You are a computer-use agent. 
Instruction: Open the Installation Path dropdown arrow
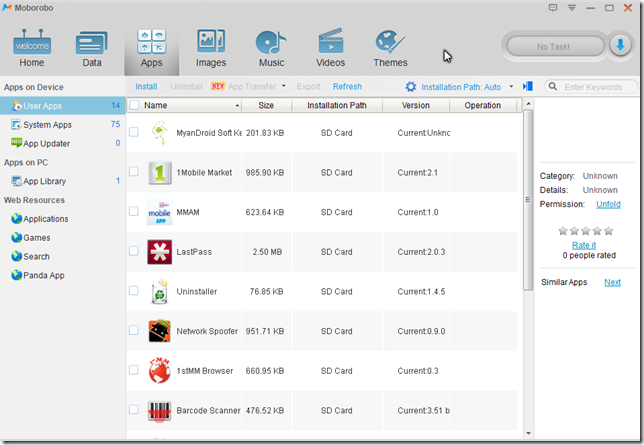[x=511, y=86]
